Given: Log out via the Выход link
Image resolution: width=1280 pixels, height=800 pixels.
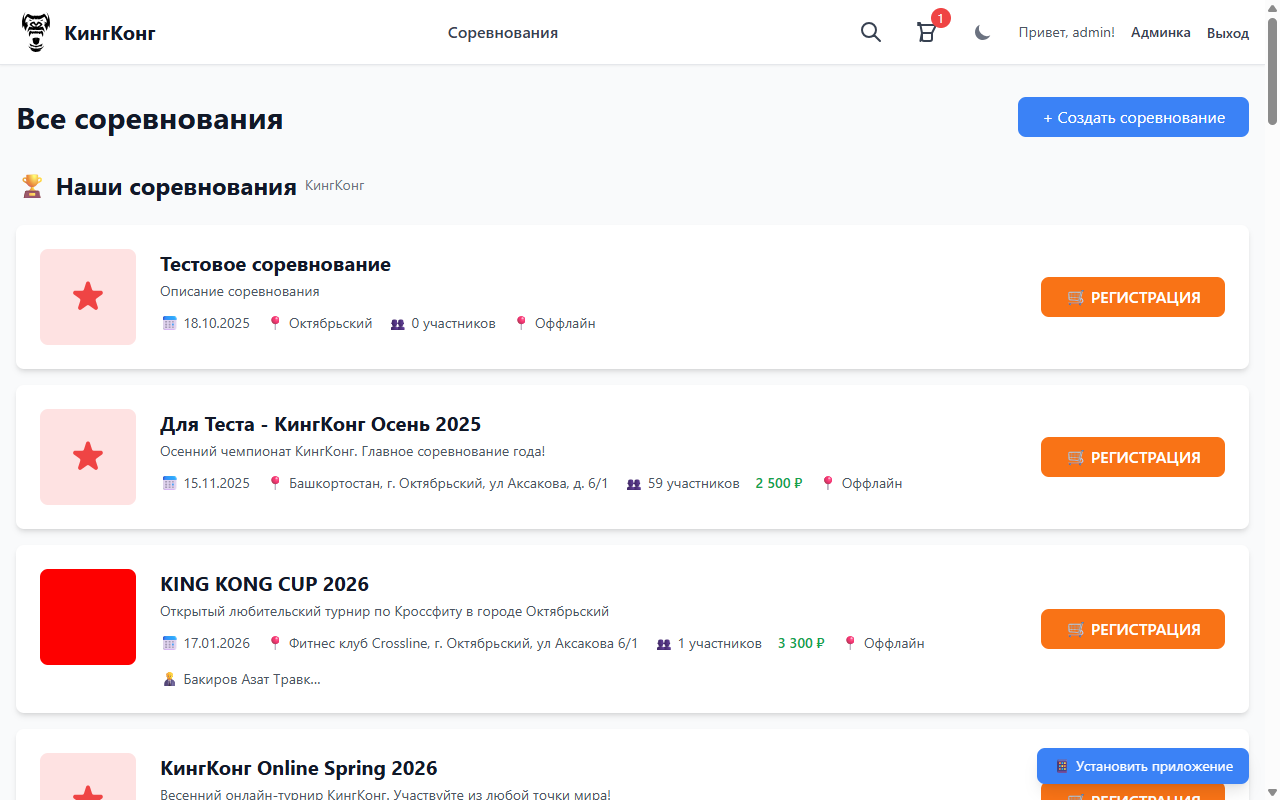Looking at the screenshot, I should [1227, 33].
